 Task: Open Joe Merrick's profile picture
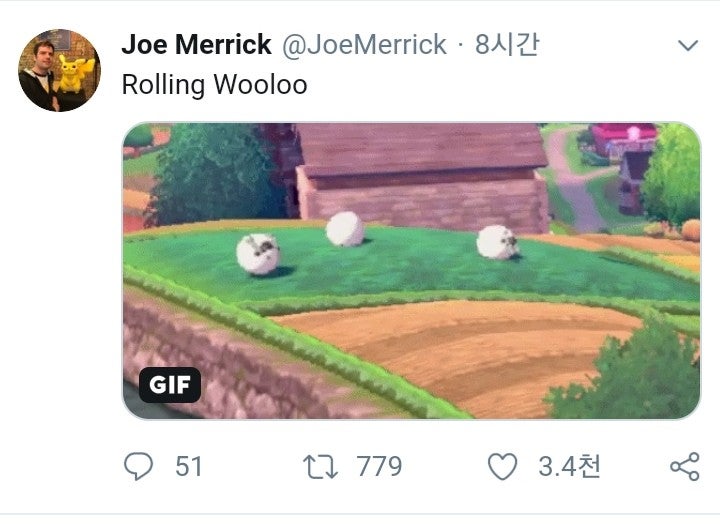tap(59, 70)
